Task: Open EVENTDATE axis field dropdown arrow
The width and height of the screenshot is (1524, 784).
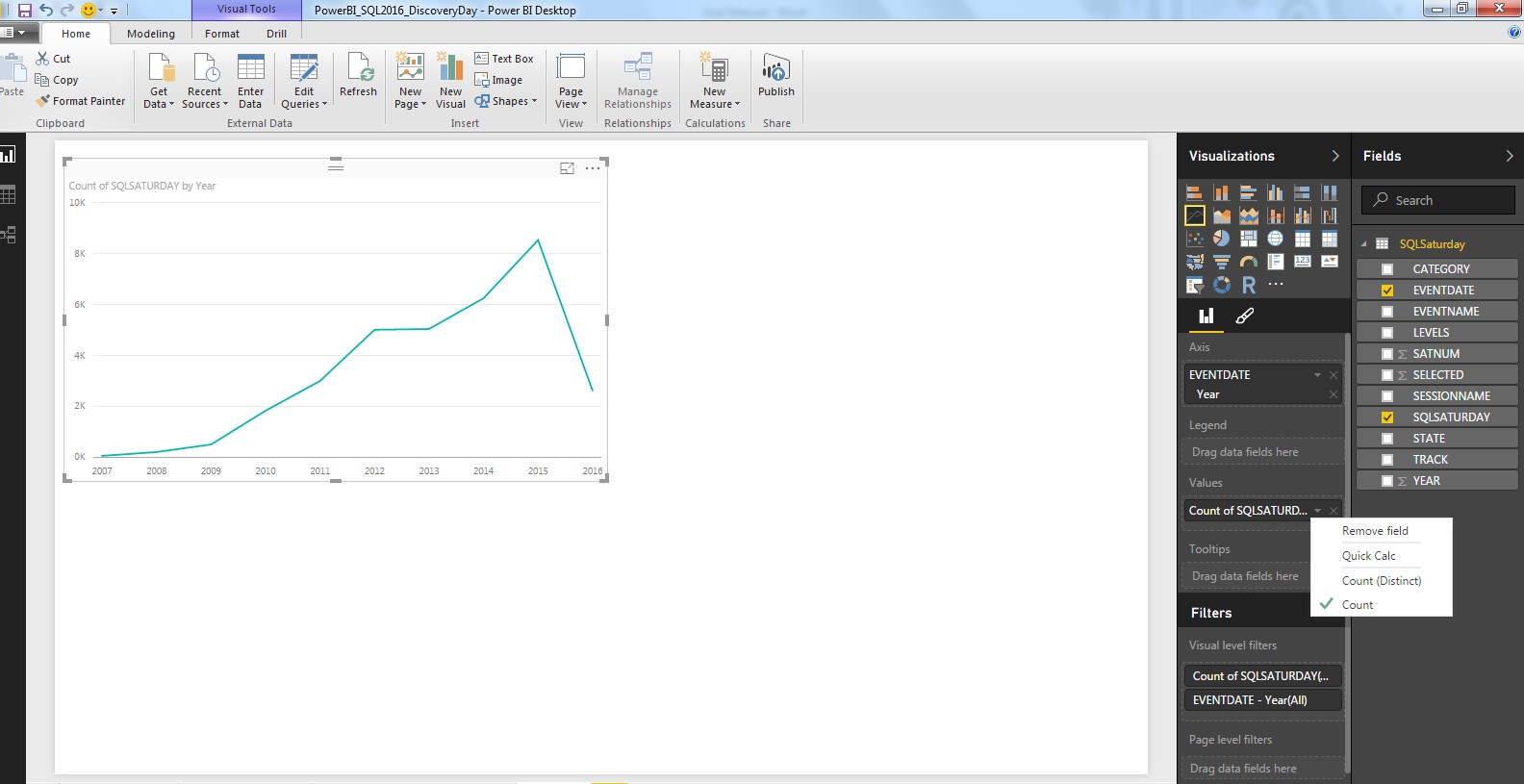Action: point(1317,375)
